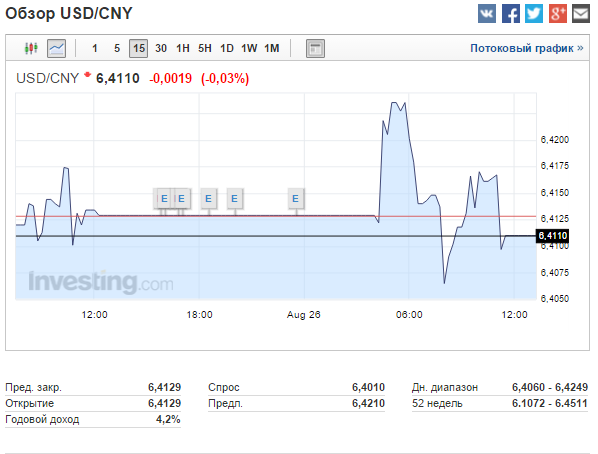Share chart on VK
Image resolution: width=598 pixels, height=454 pixels.
tap(487, 14)
